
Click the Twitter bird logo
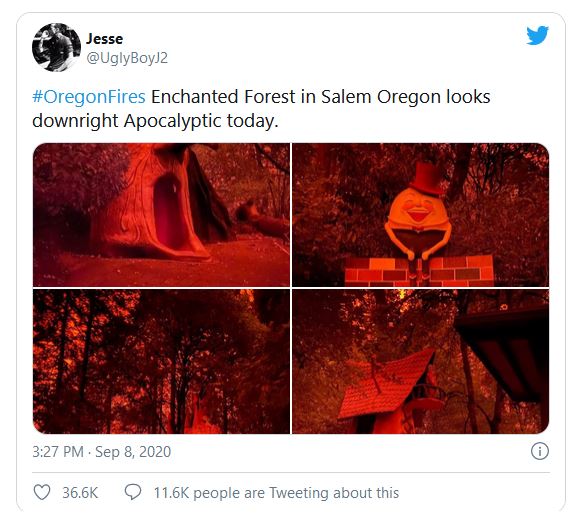click(x=537, y=35)
